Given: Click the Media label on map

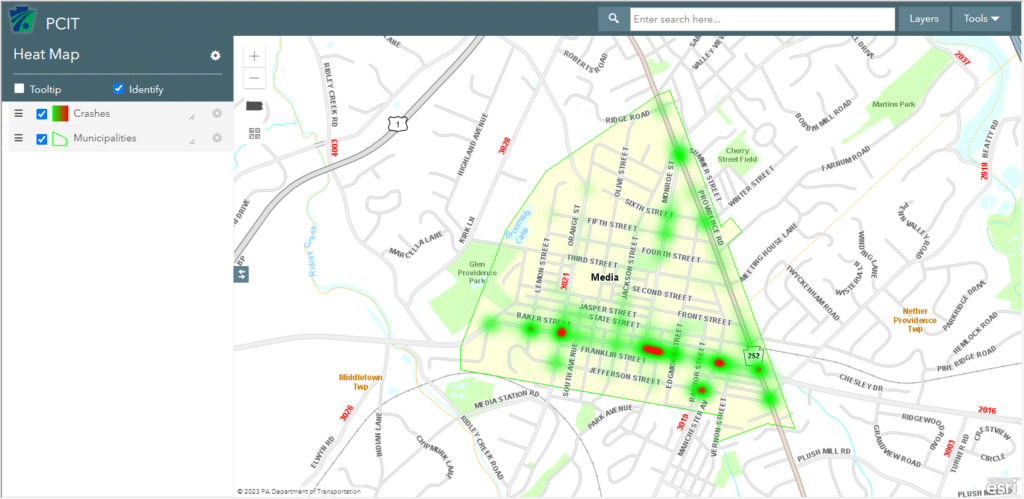Looking at the screenshot, I should click(x=604, y=278).
